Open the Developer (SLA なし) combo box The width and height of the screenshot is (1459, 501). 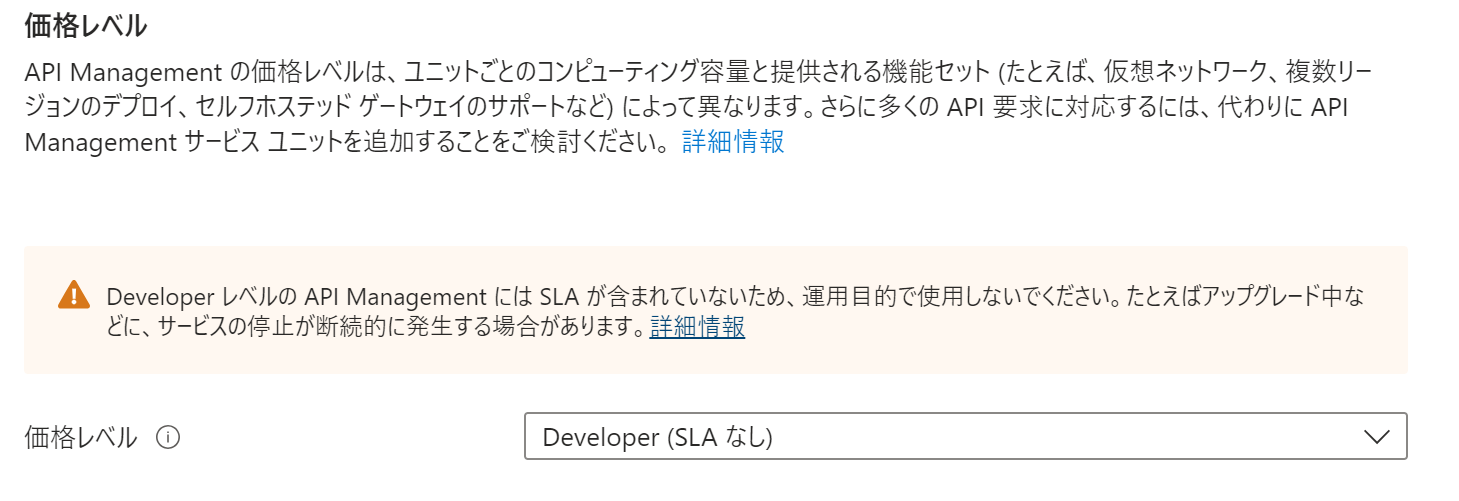tap(964, 437)
